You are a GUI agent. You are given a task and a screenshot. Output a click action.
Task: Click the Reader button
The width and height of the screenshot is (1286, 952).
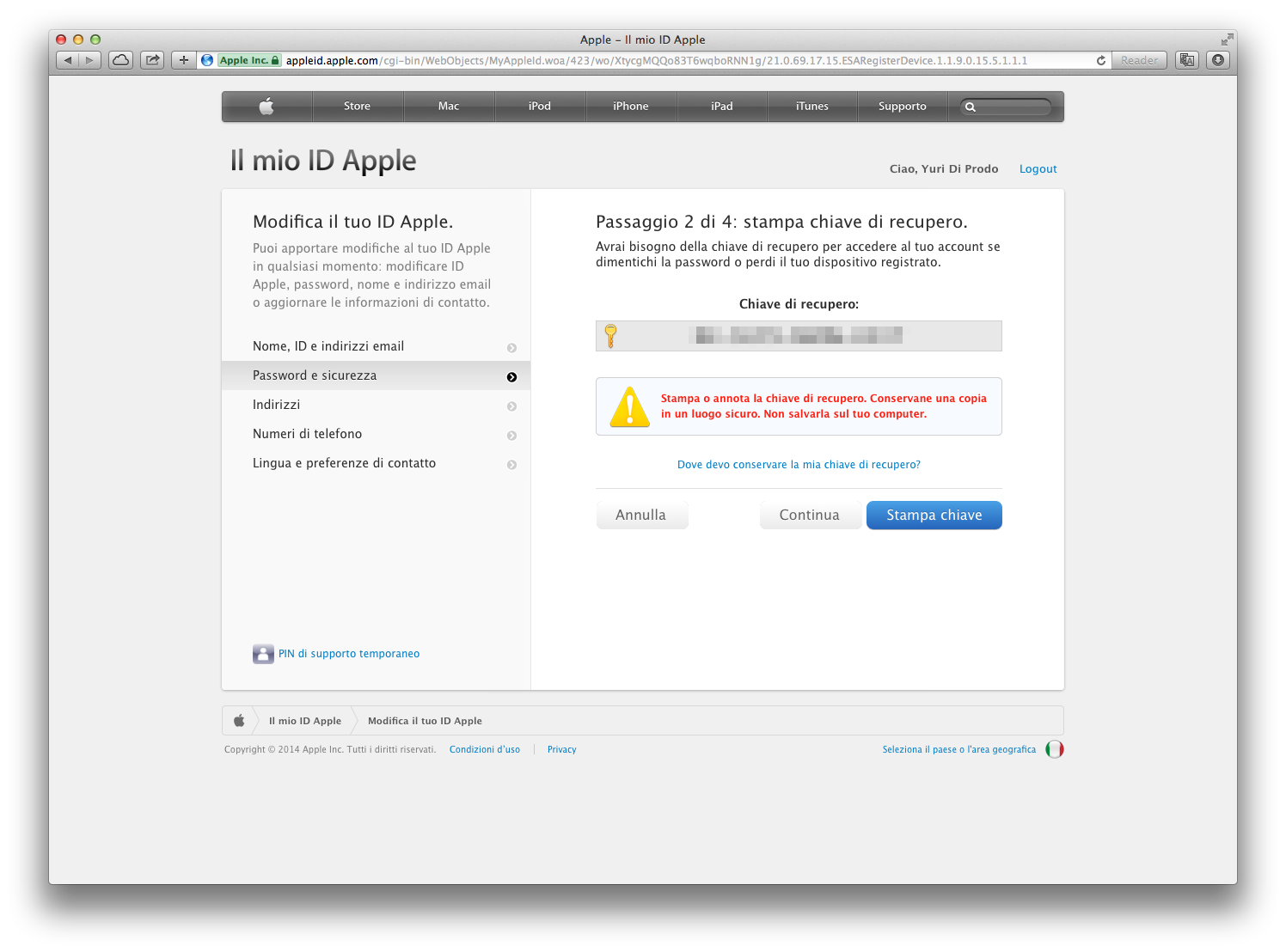[x=1139, y=60]
